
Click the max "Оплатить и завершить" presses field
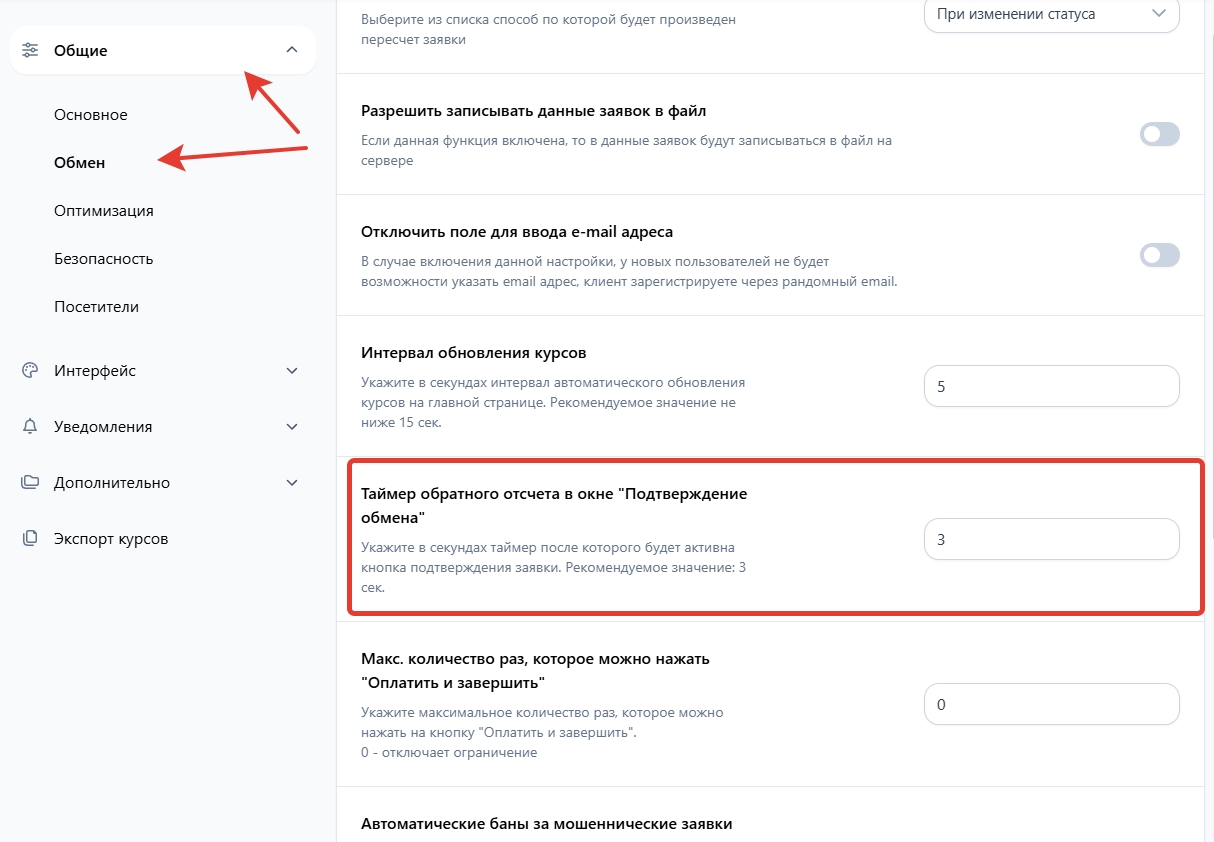point(1051,704)
